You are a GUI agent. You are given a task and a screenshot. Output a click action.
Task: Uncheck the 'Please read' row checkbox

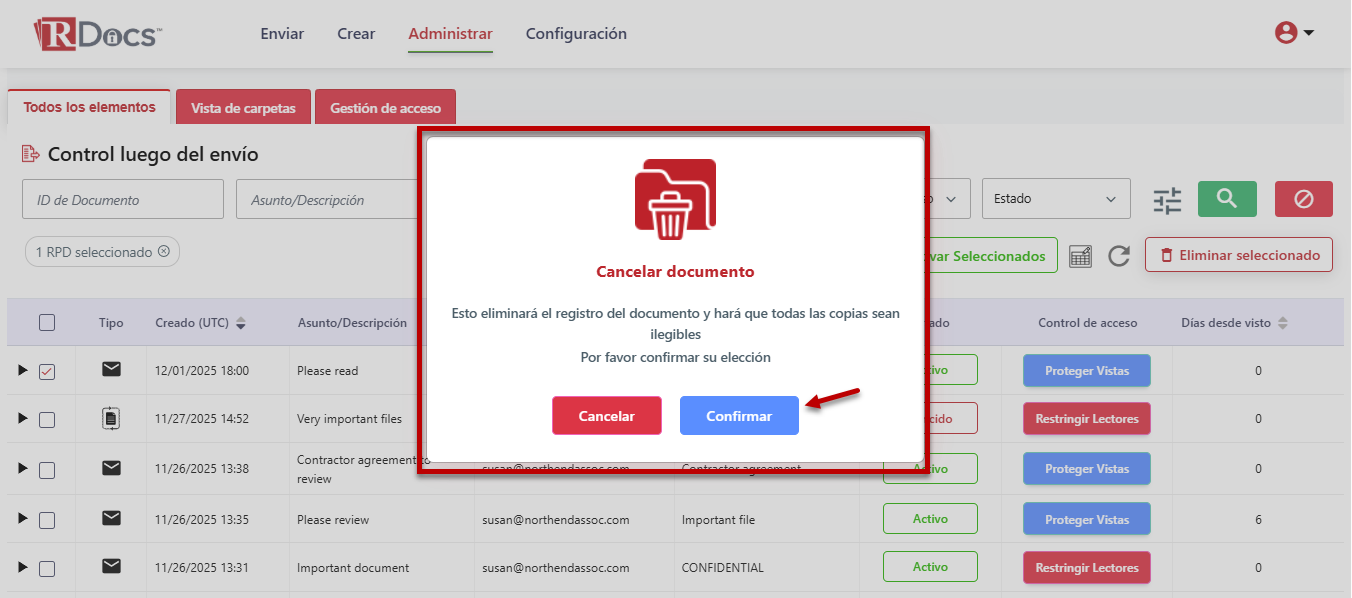(x=47, y=371)
